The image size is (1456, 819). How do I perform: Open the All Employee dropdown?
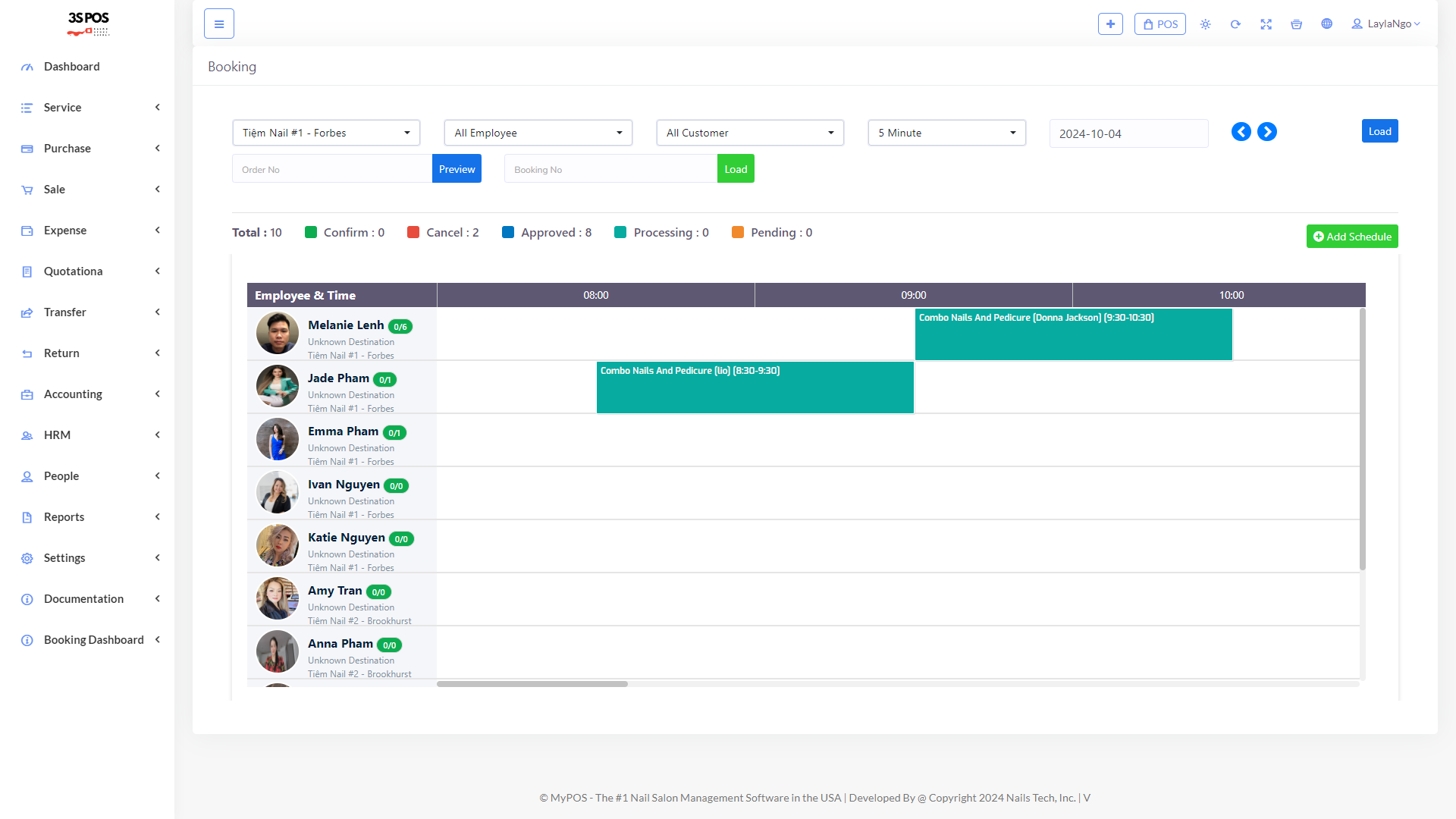tap(538, 133)
